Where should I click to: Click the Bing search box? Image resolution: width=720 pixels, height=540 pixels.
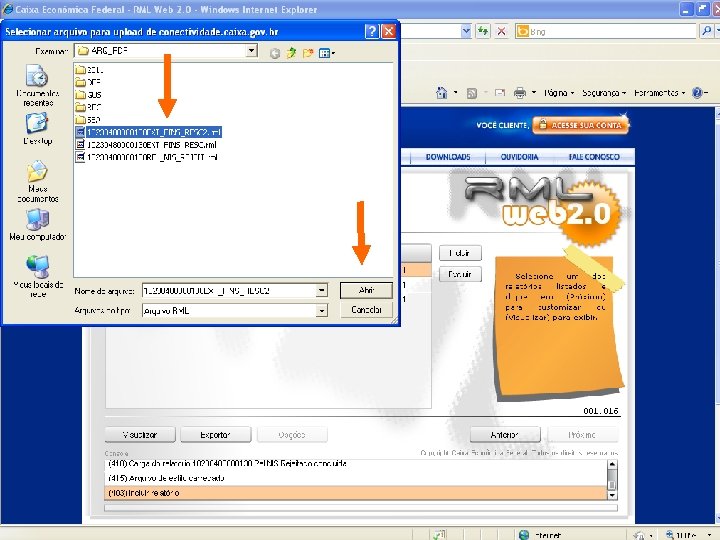[x=606, y=31]
